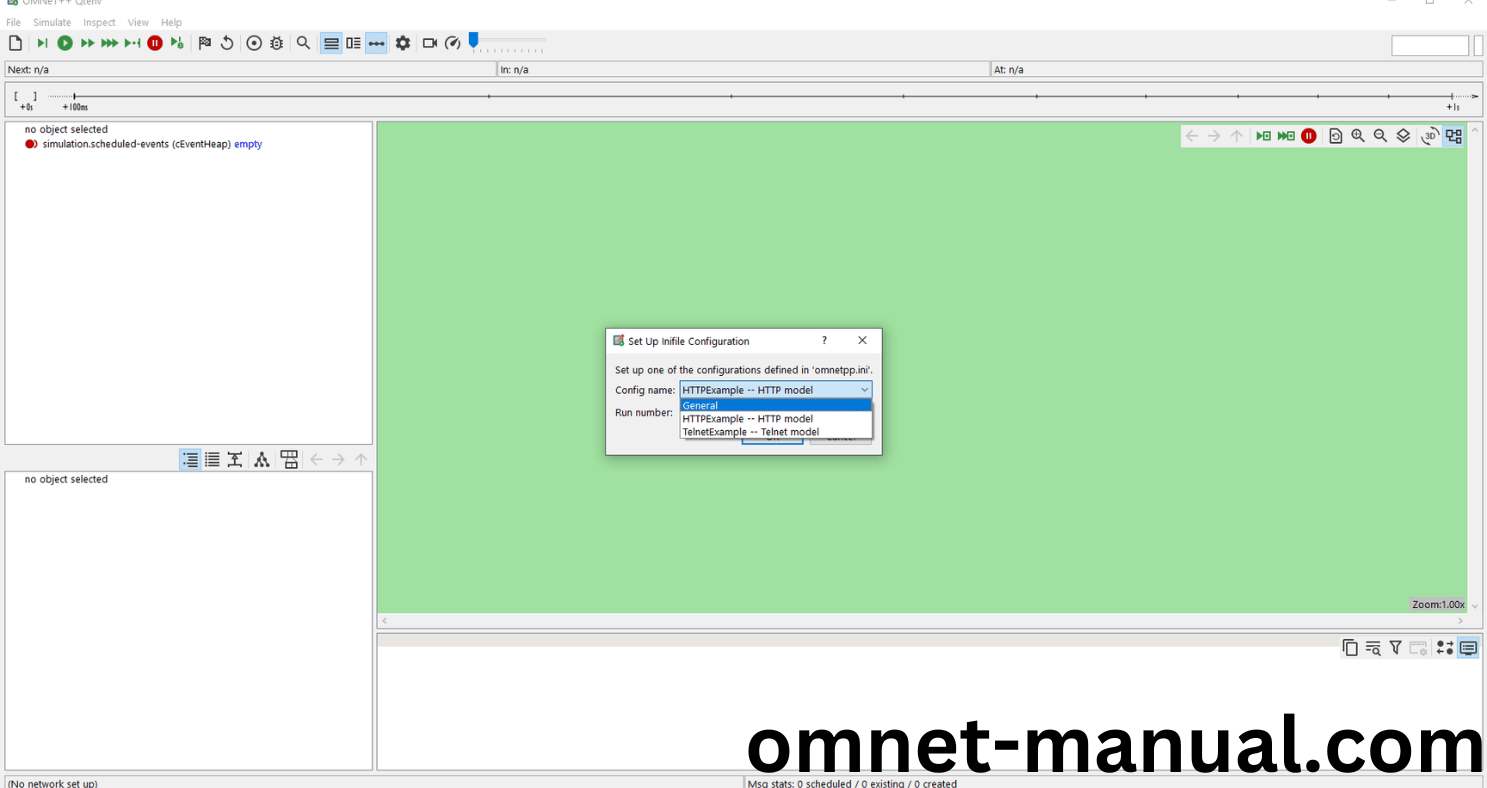Open the Inspect menu
The image size is (1487, 788).
point(99,22)
